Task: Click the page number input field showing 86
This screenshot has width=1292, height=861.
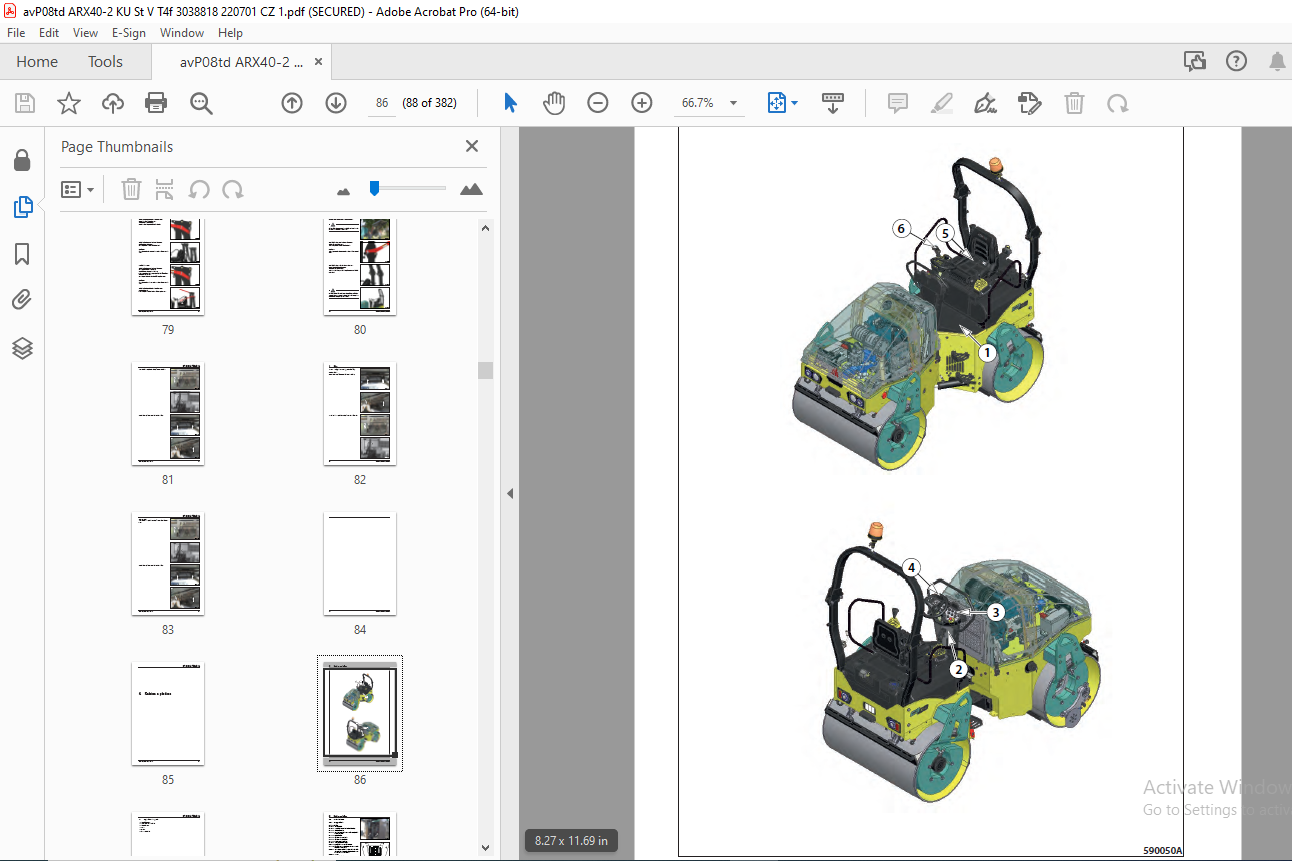Action: 381,103
